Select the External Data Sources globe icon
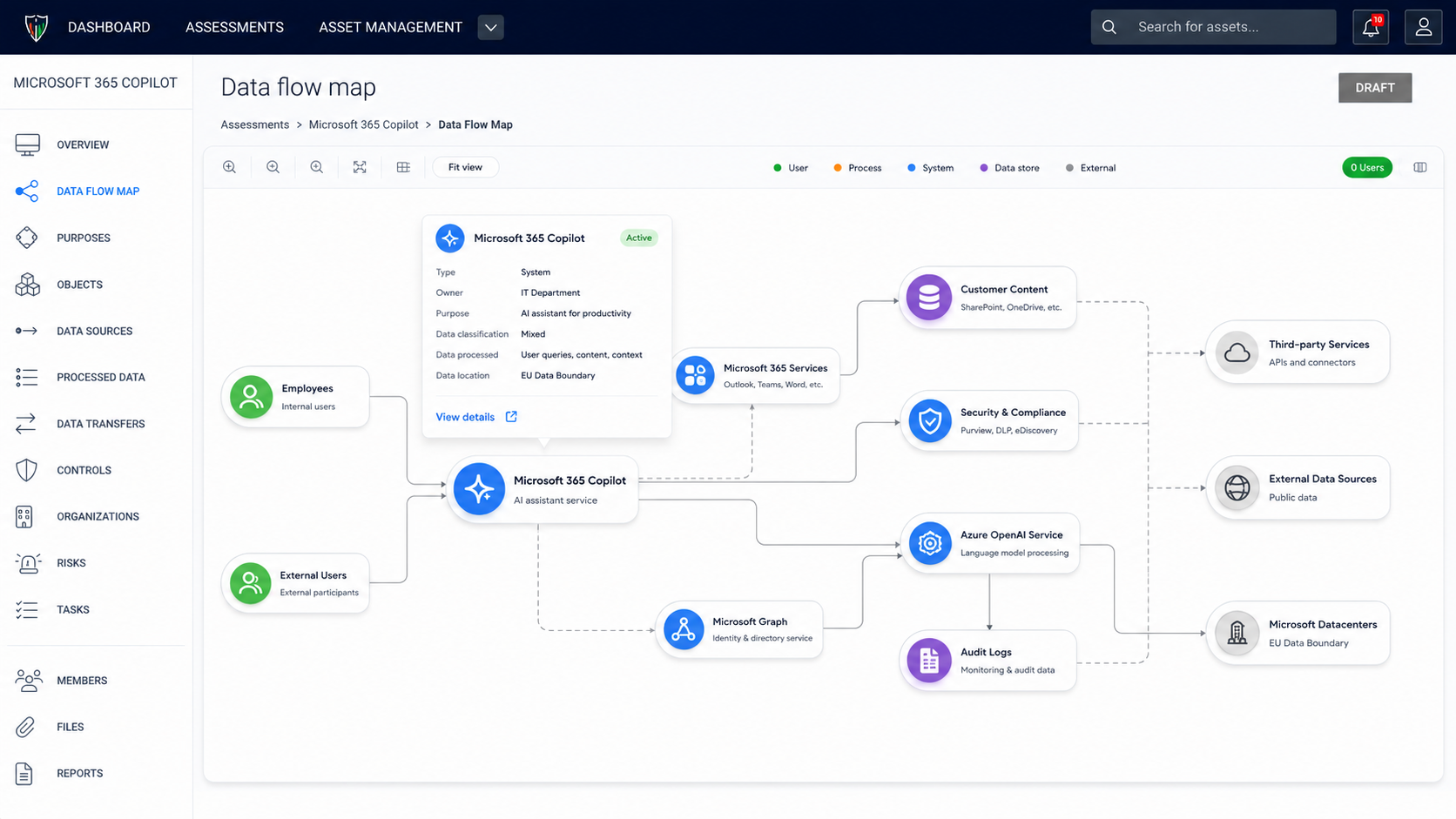Viewport: 1456px width, 819px height. (x=1237, y=487)
